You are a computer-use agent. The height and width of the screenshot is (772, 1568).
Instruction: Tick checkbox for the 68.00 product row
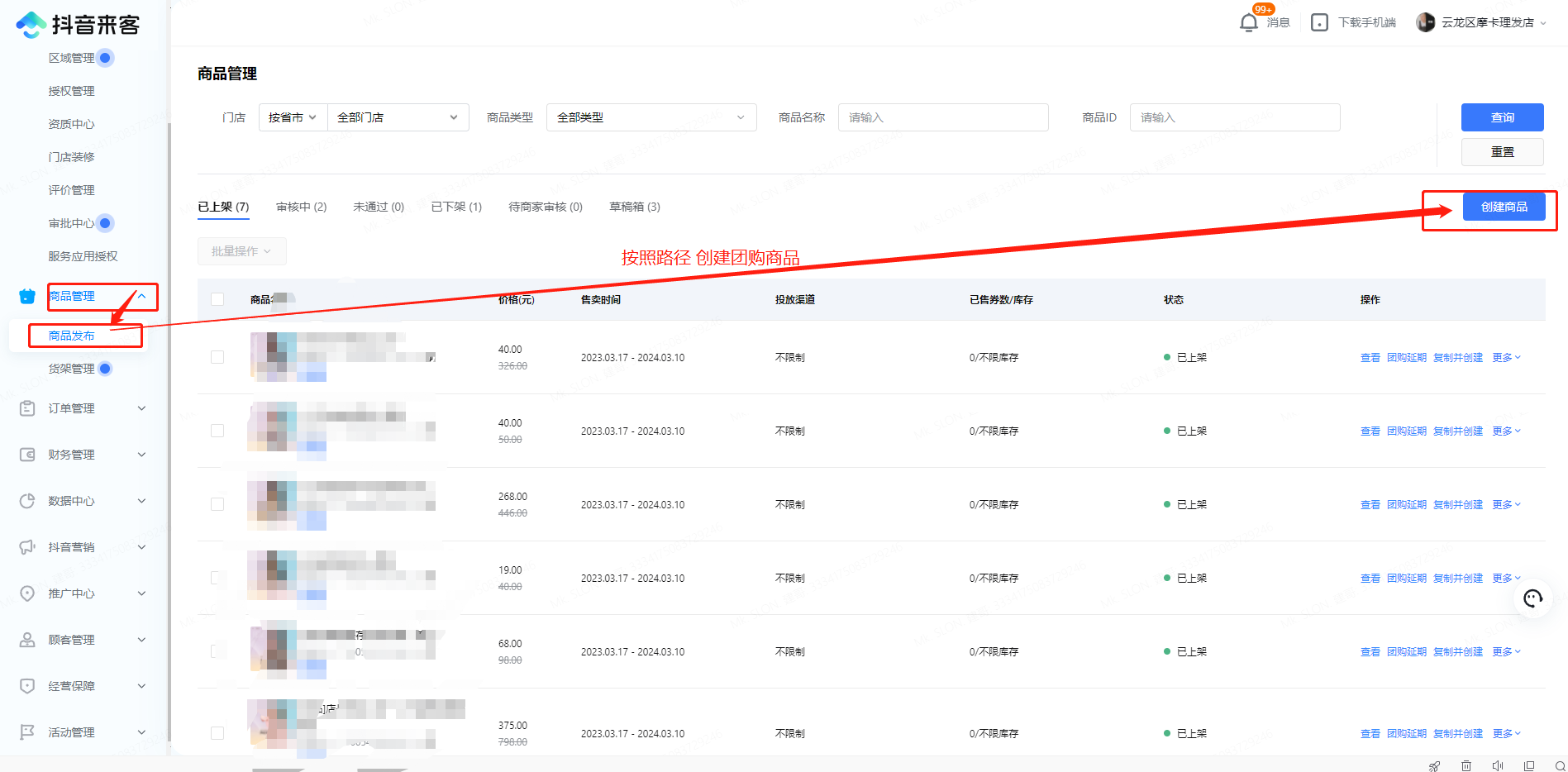pyautogui.click(x=217, y=651)
